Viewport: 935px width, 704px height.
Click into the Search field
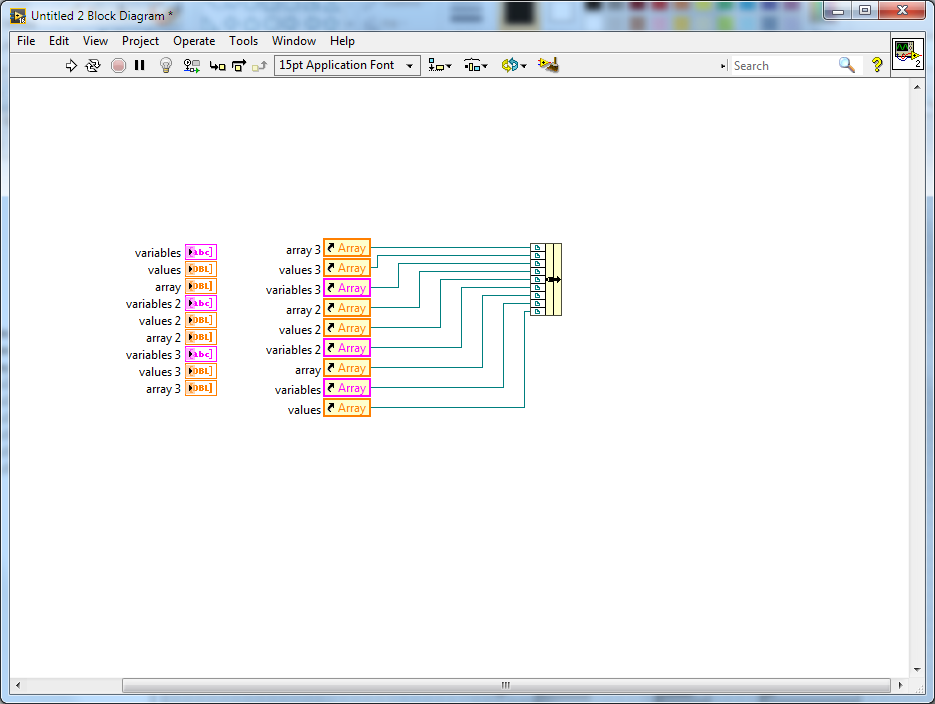pos(783,66)
